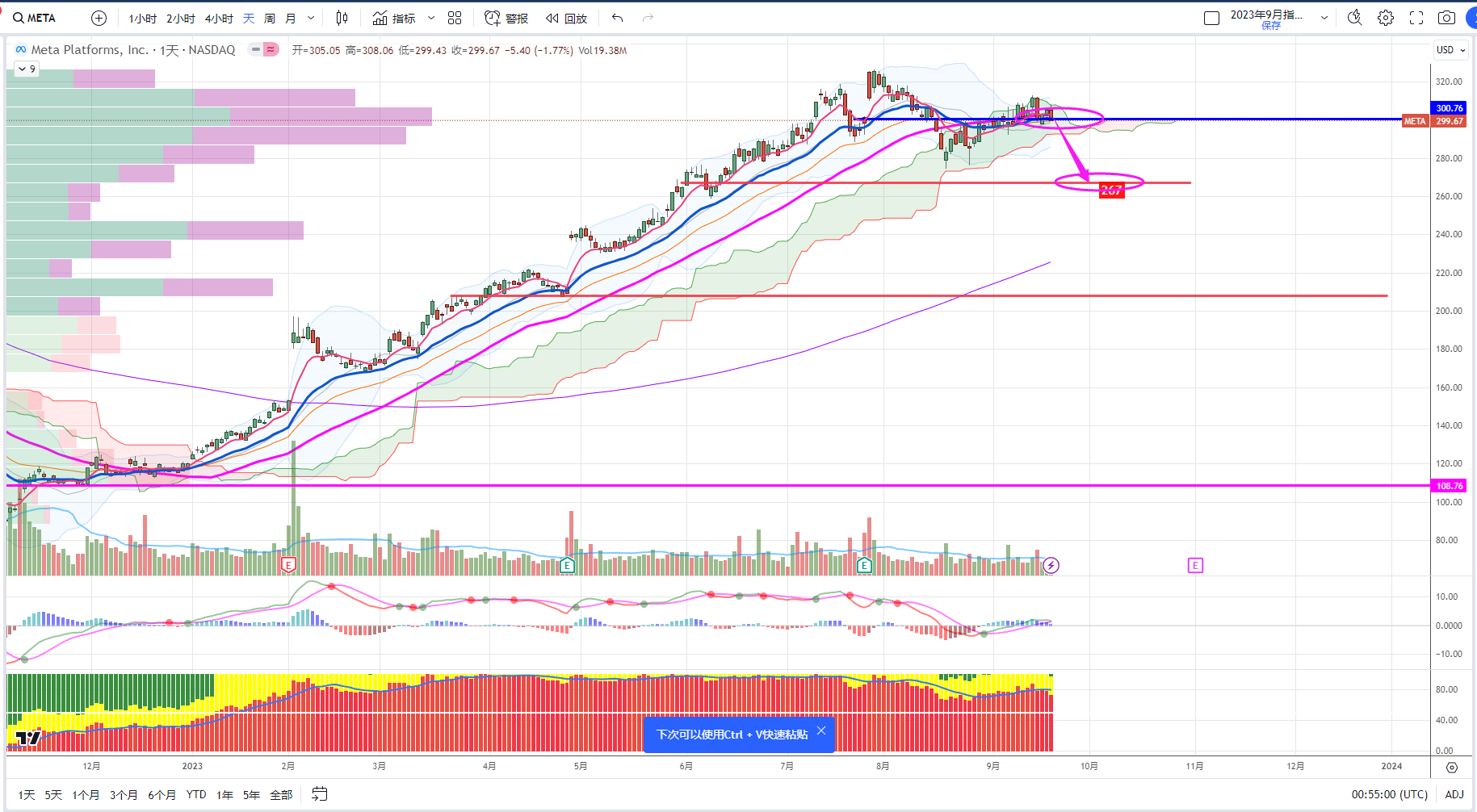Open the USD currency dropdown
1477x812 pixels.
coord(1450,50)
